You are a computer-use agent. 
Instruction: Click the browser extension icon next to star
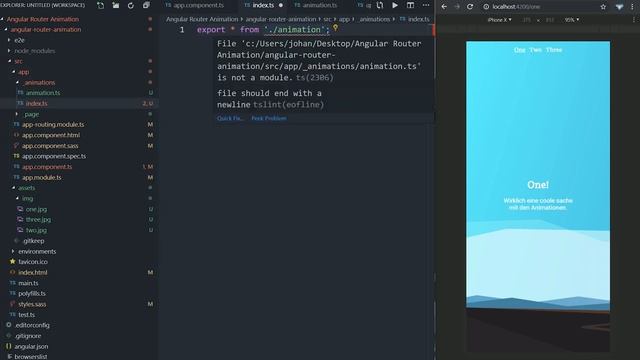pyautogui.click(x=619, y=7)
